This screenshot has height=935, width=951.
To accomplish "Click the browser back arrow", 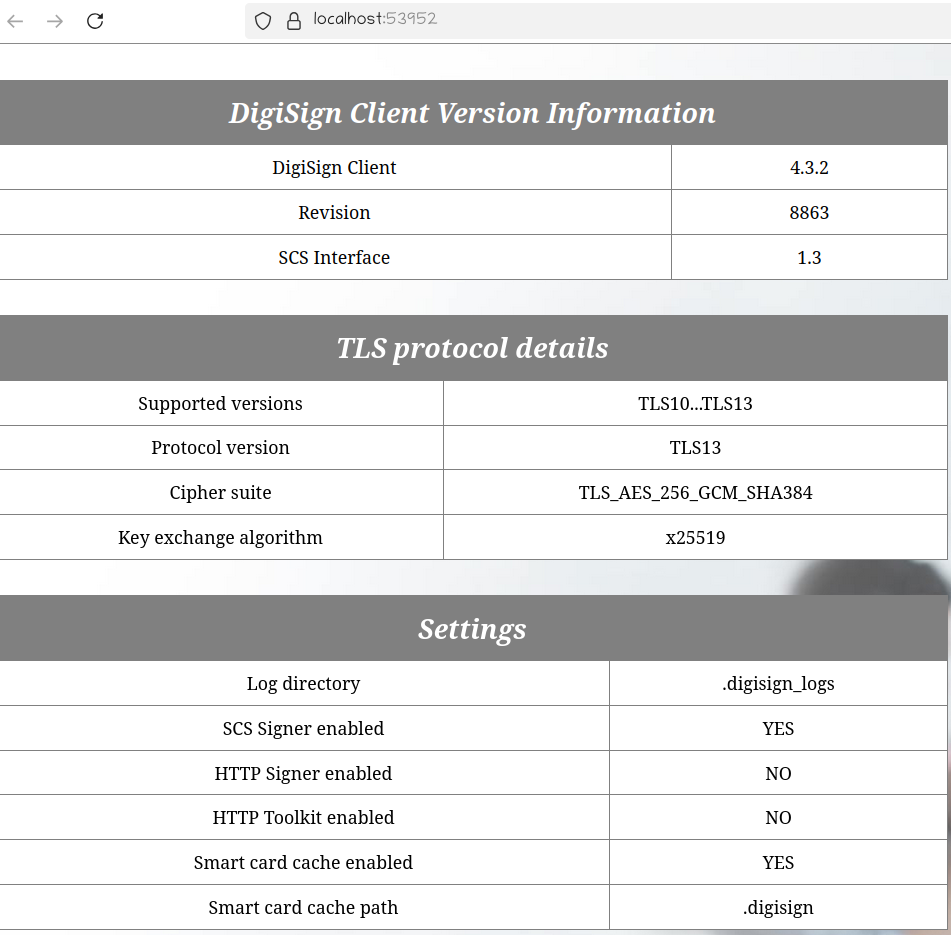I will (x=15, y=21).
